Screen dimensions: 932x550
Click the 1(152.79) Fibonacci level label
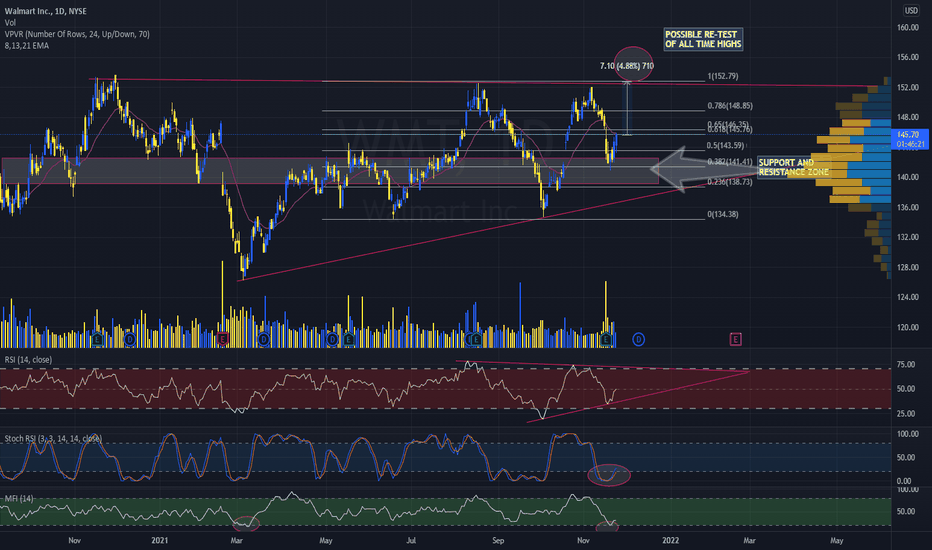coord(723,76)
